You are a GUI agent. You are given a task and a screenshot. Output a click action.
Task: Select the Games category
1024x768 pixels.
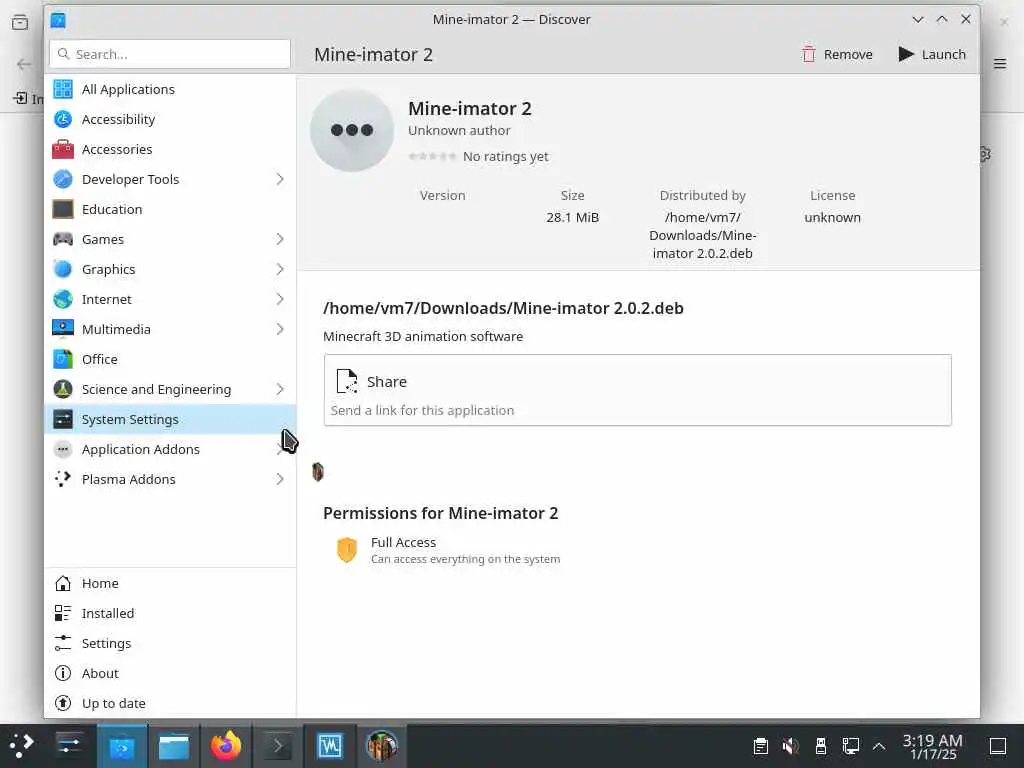[x=170, y=240]
